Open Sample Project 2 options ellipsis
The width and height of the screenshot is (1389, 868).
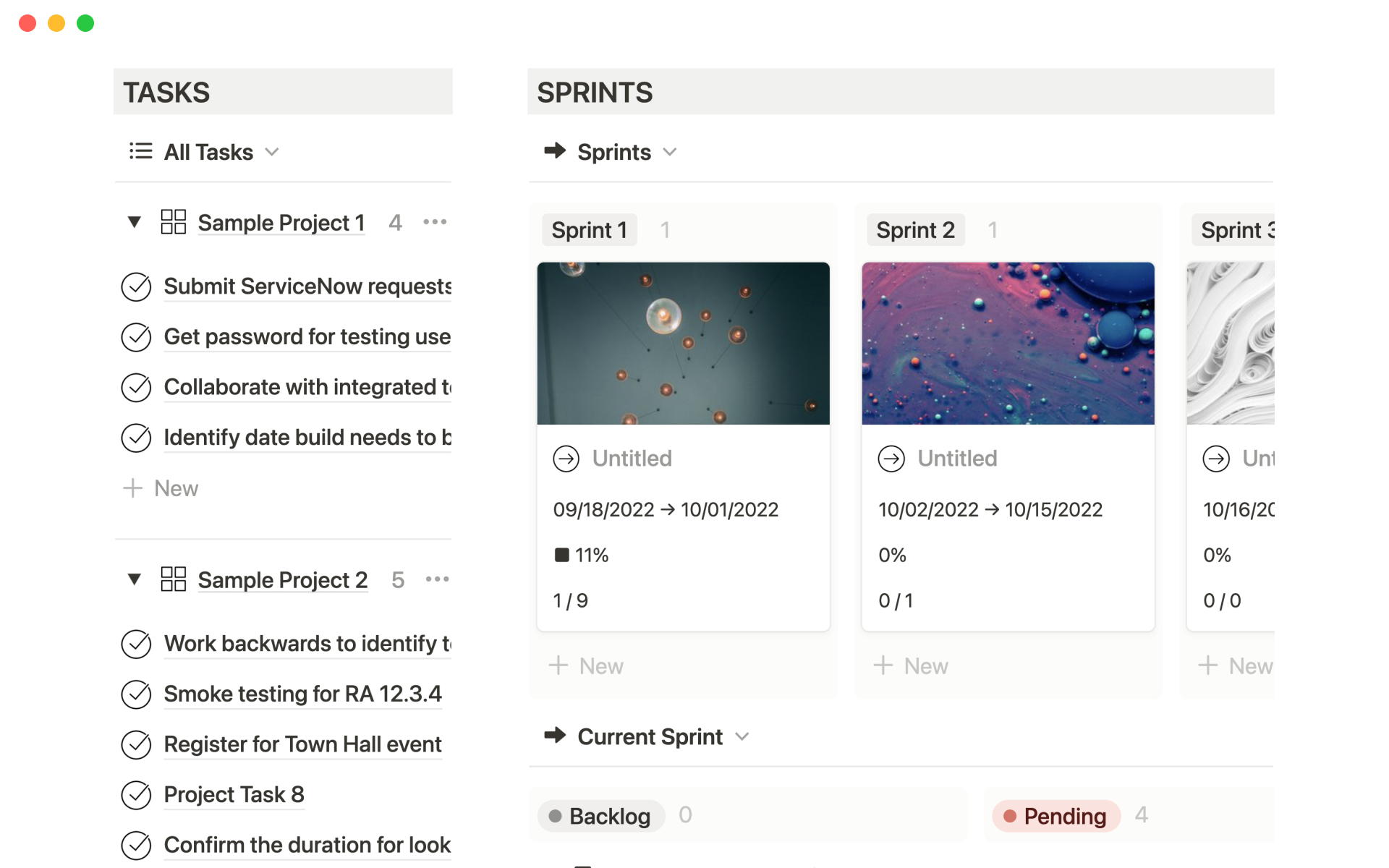click(x=437, y=579)
